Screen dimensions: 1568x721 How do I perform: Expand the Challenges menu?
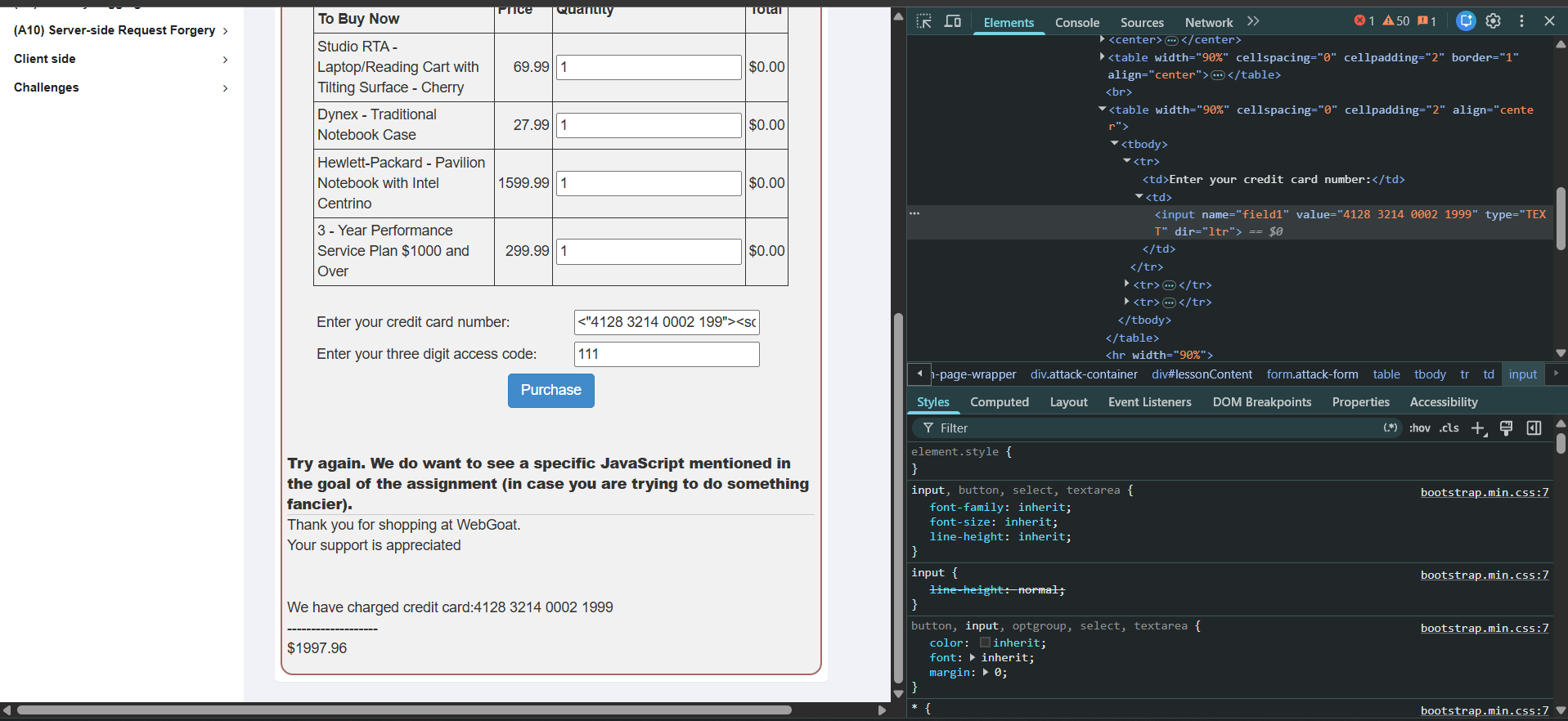tap(121, 87)
